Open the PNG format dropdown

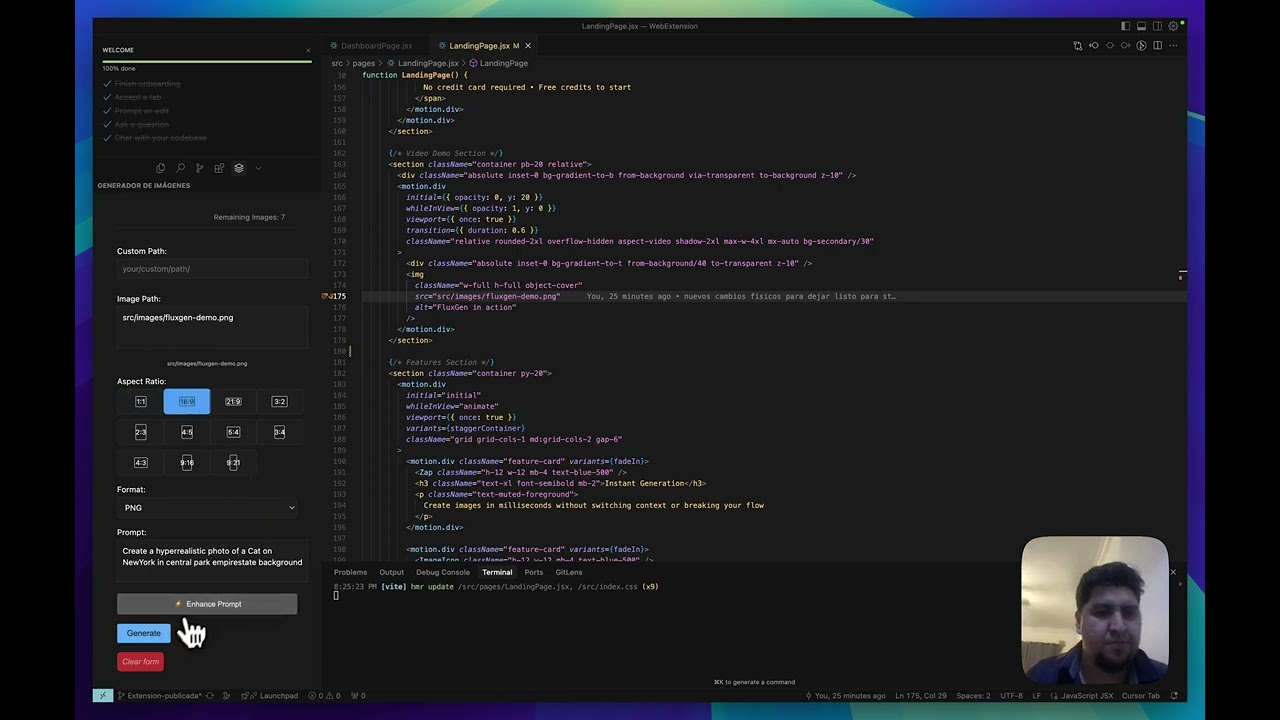point(207,508)
